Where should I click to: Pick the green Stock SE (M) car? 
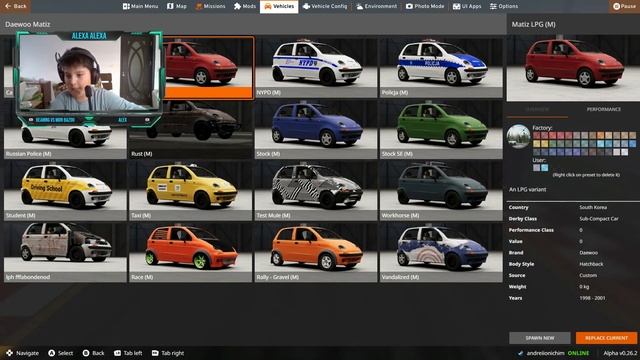click(441, 129)
